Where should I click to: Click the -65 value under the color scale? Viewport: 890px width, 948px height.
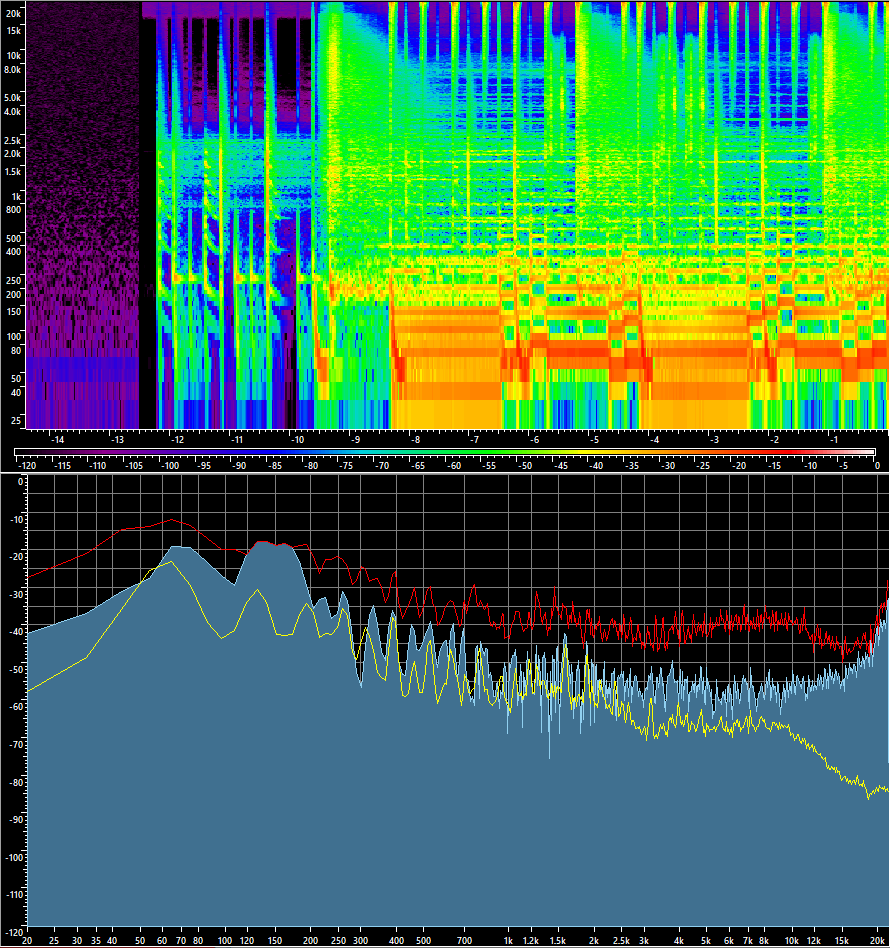coord(418,466)
